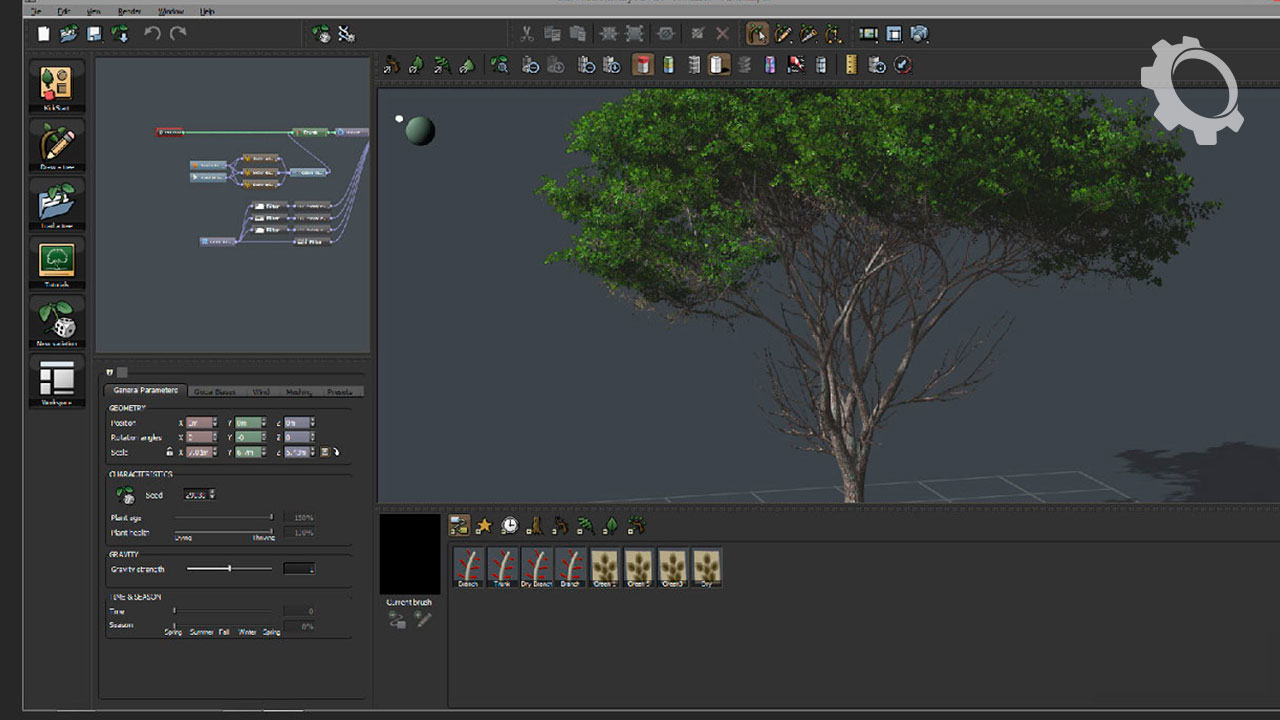
Task: Click the New file icon in toolbar
Action: click(44, 34)
